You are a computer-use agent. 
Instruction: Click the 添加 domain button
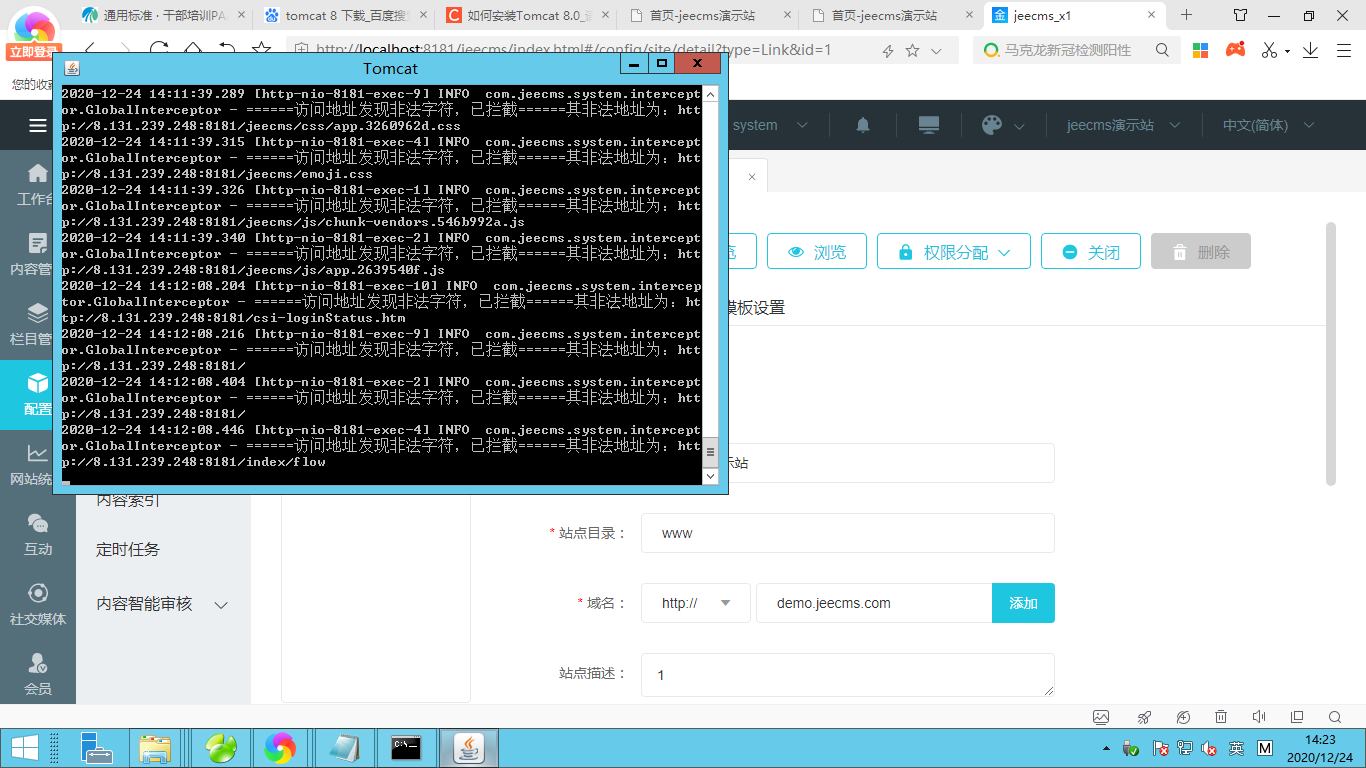(1023, 603)
